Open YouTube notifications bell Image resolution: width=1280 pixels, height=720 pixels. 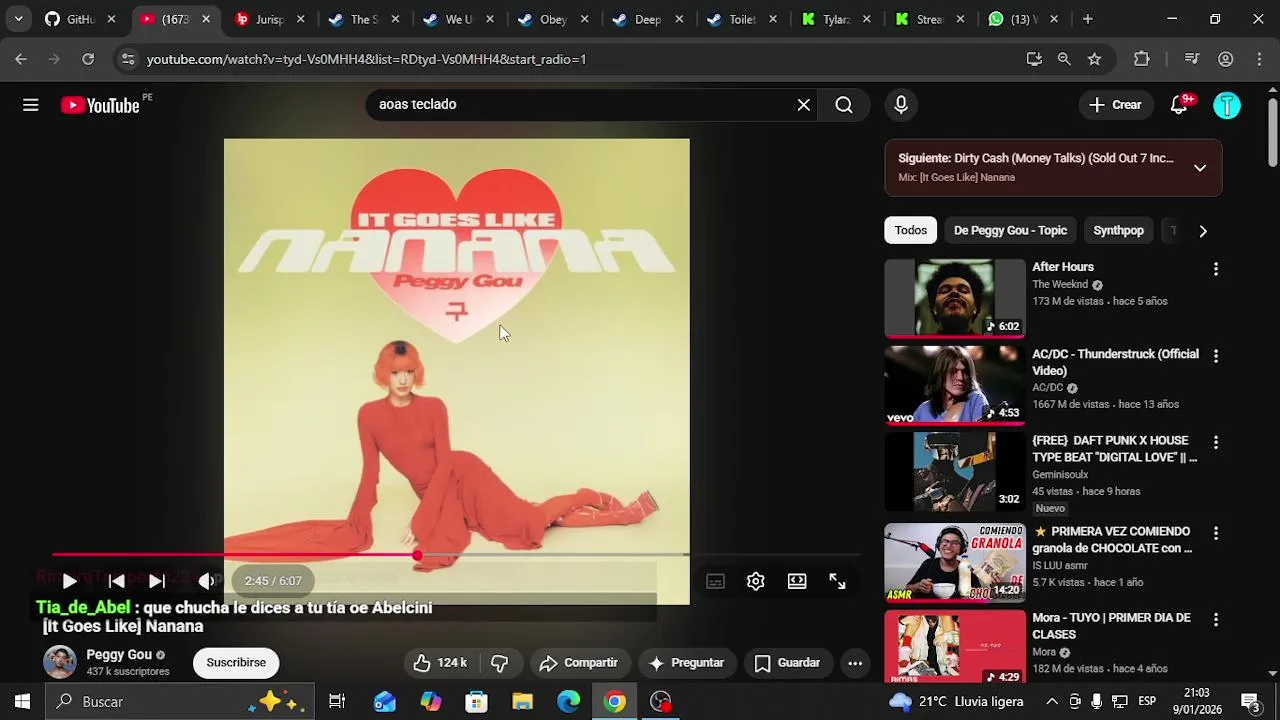point(1179,105)
